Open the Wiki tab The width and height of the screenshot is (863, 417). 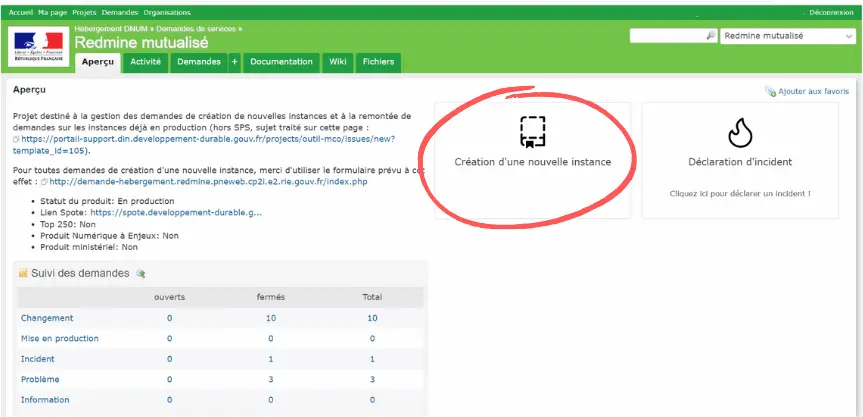click(337, 62)
